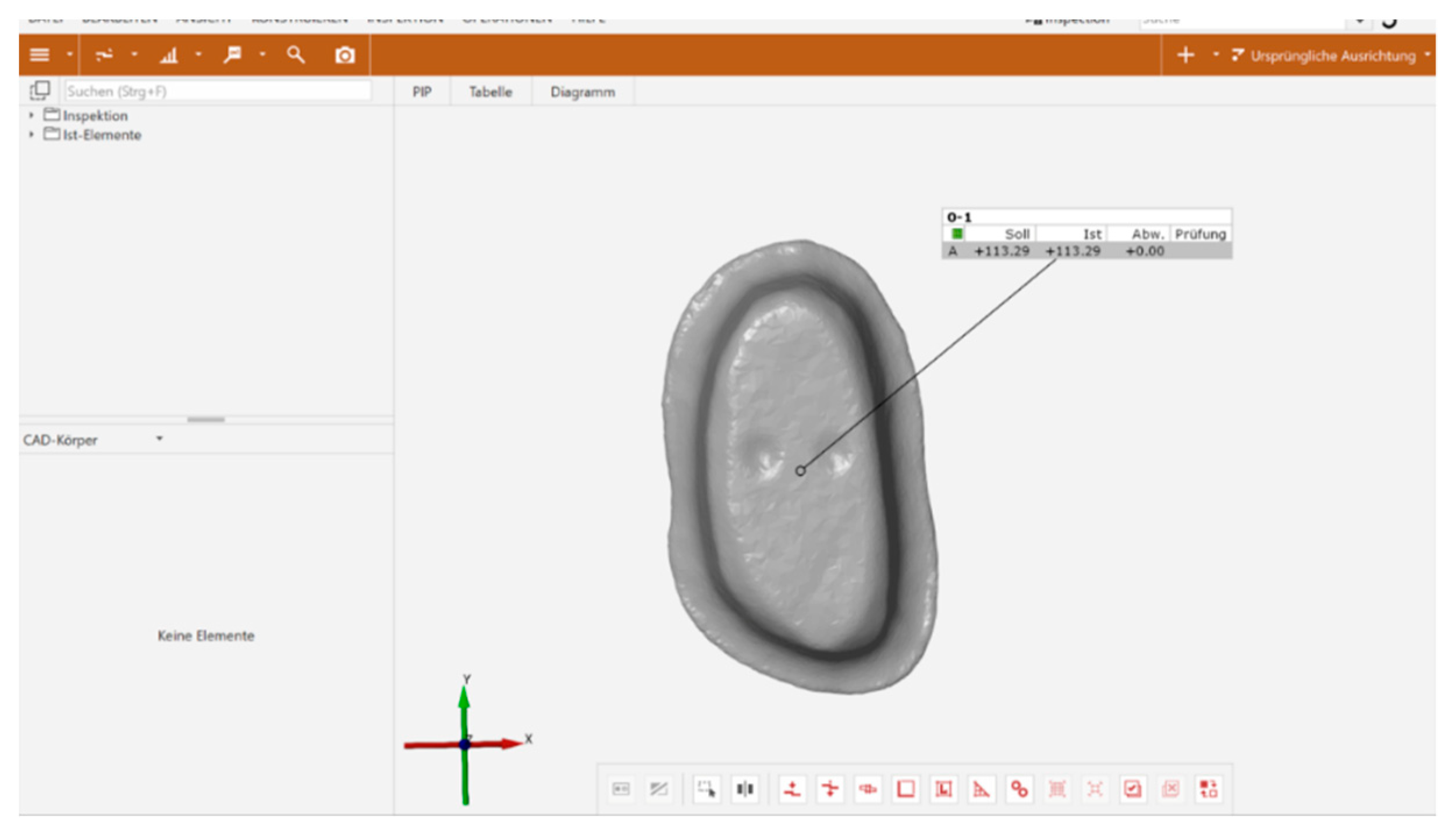Click the red triangle angle tool icon
The image size is (1456, 836).
point(981,789)
